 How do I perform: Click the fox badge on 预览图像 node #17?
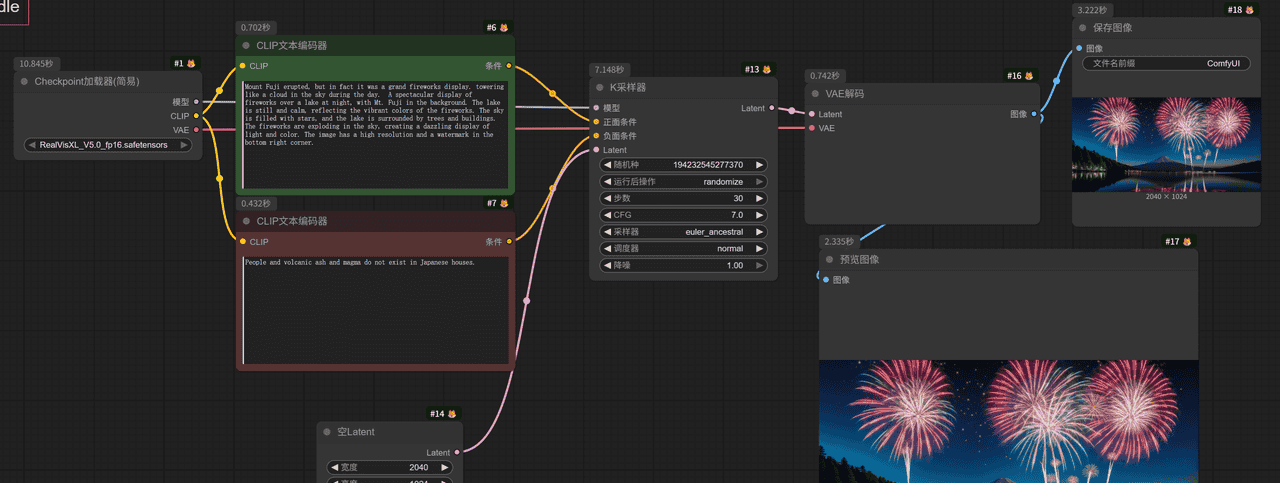tap(1187, 241)
